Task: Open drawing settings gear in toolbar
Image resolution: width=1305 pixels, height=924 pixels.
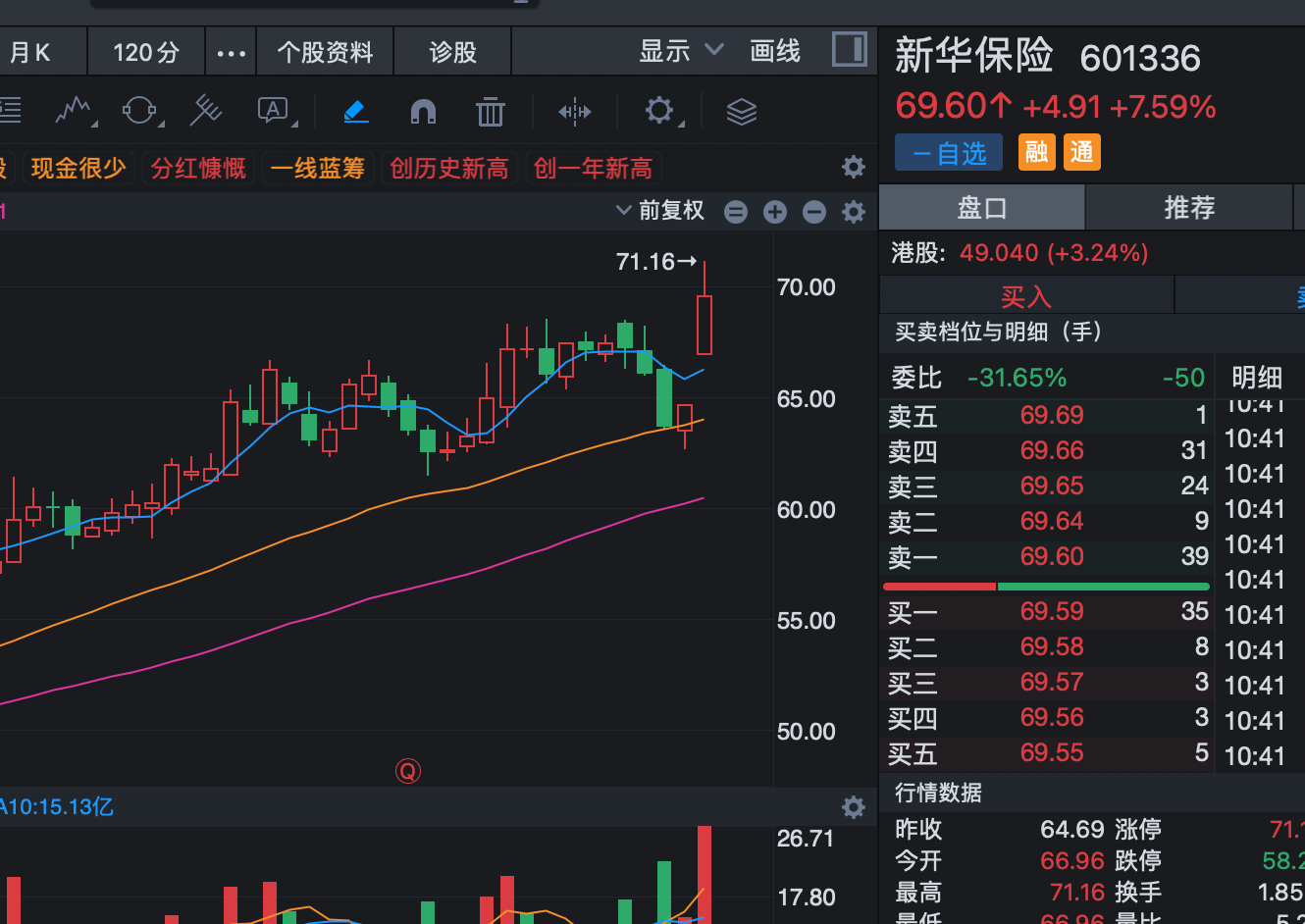Action: [x=660, y=111]
